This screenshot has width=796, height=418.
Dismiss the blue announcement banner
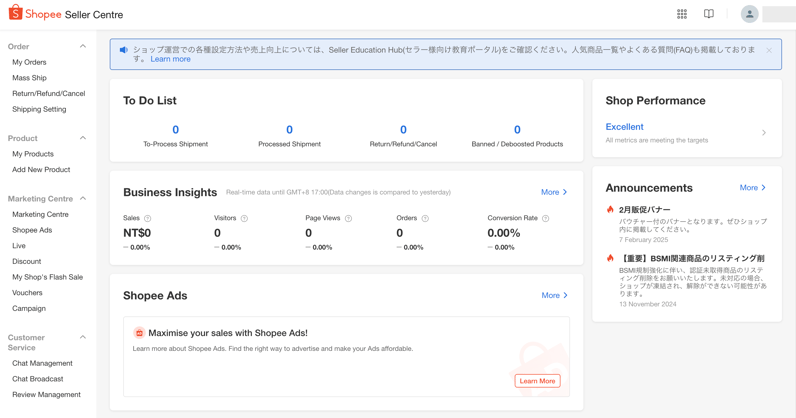tap(769, 50)
